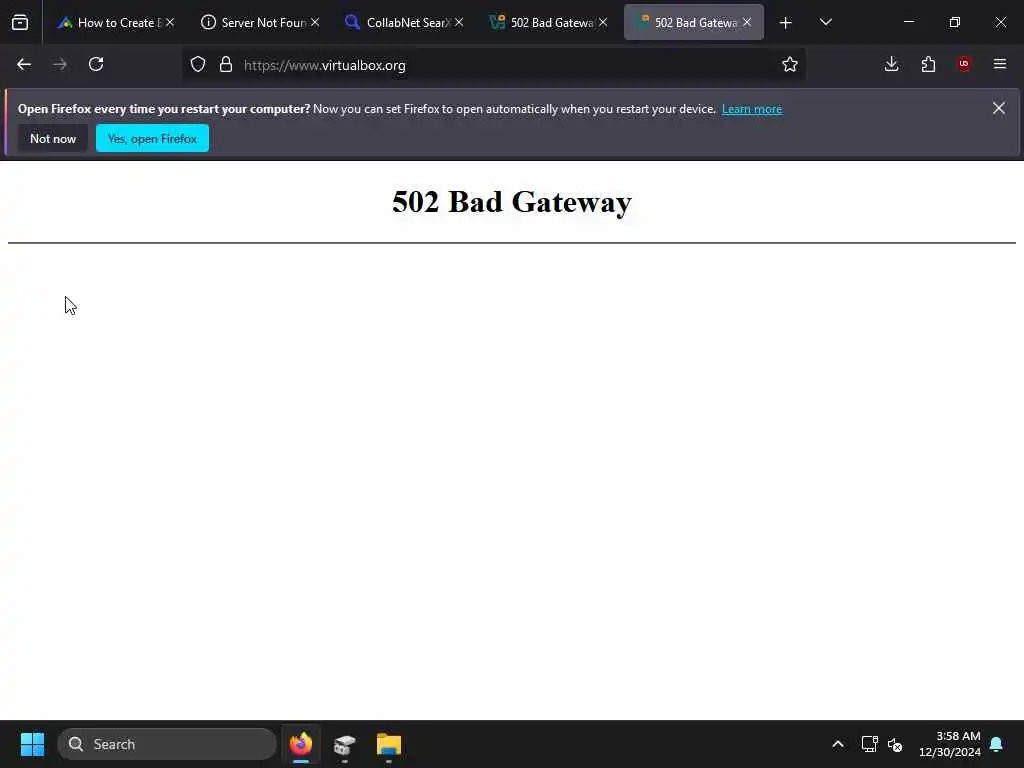Close the first 502 Bad Gateway tab
Screen dimensions: 1024x768
click(x=603, y=22)
